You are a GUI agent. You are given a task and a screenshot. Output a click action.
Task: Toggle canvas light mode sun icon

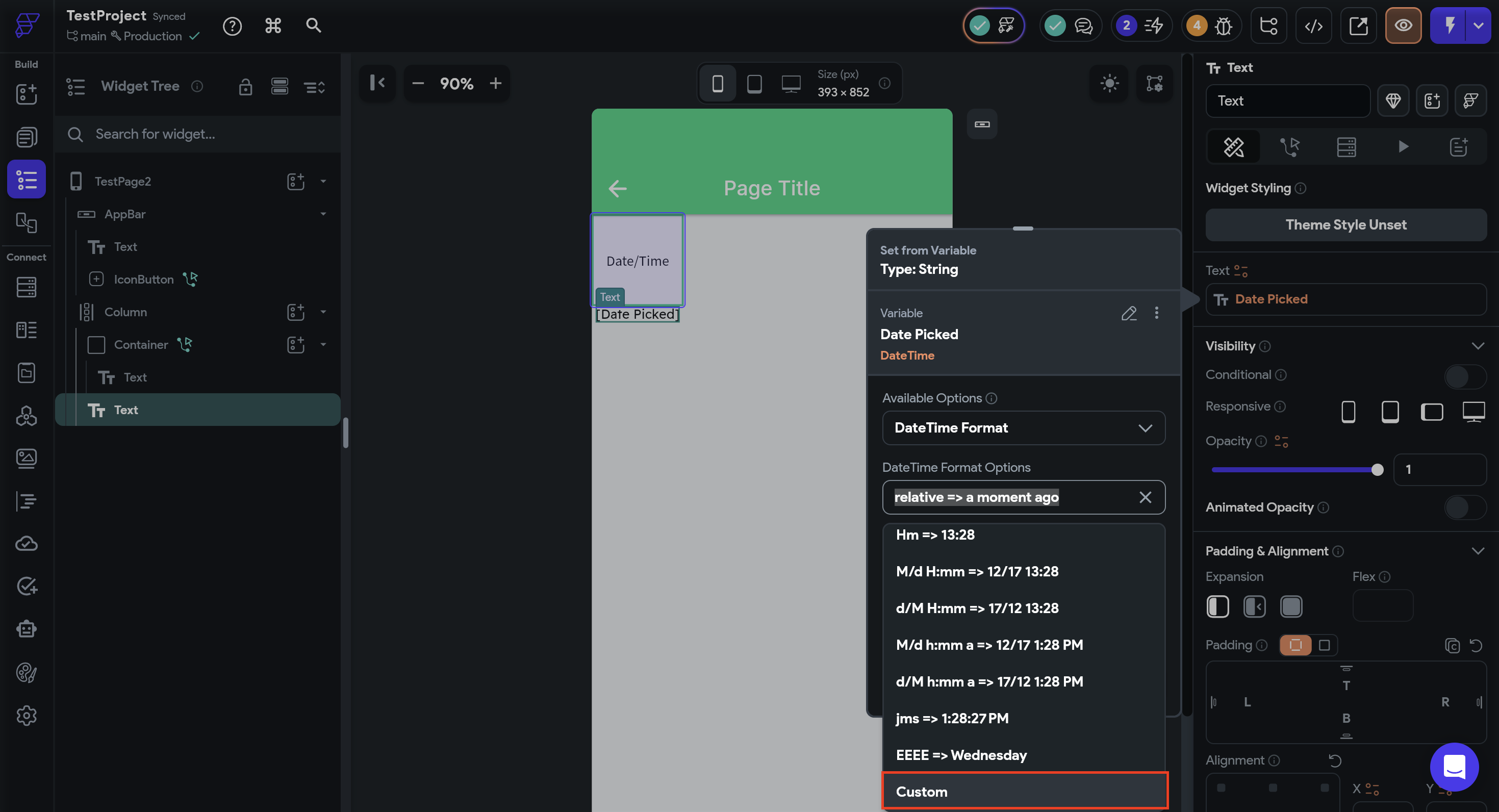coord(1109,83)
